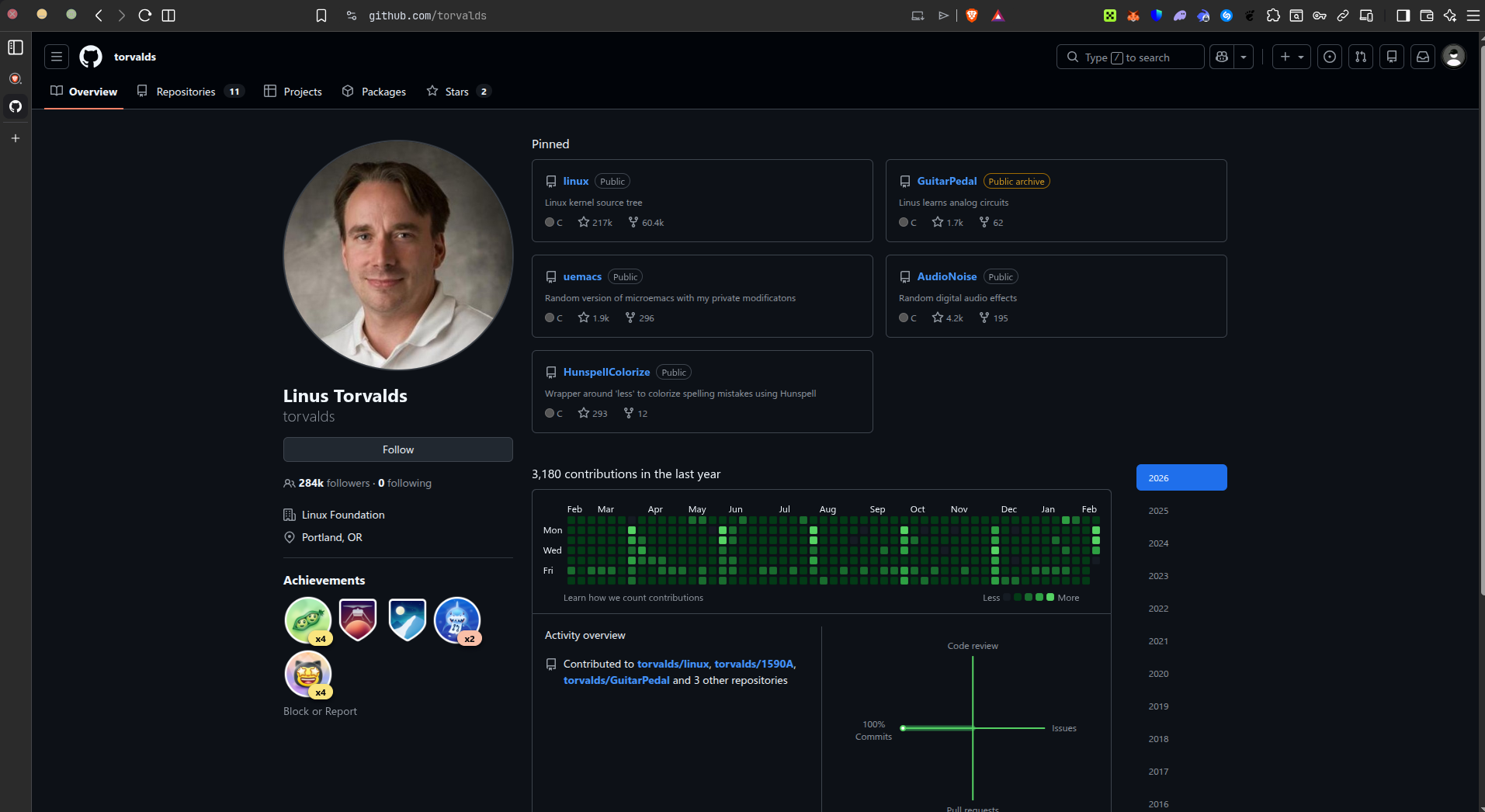Open GitHub Copilot chat in the header
1485x812 pixels.
(x=1220, y=57)
